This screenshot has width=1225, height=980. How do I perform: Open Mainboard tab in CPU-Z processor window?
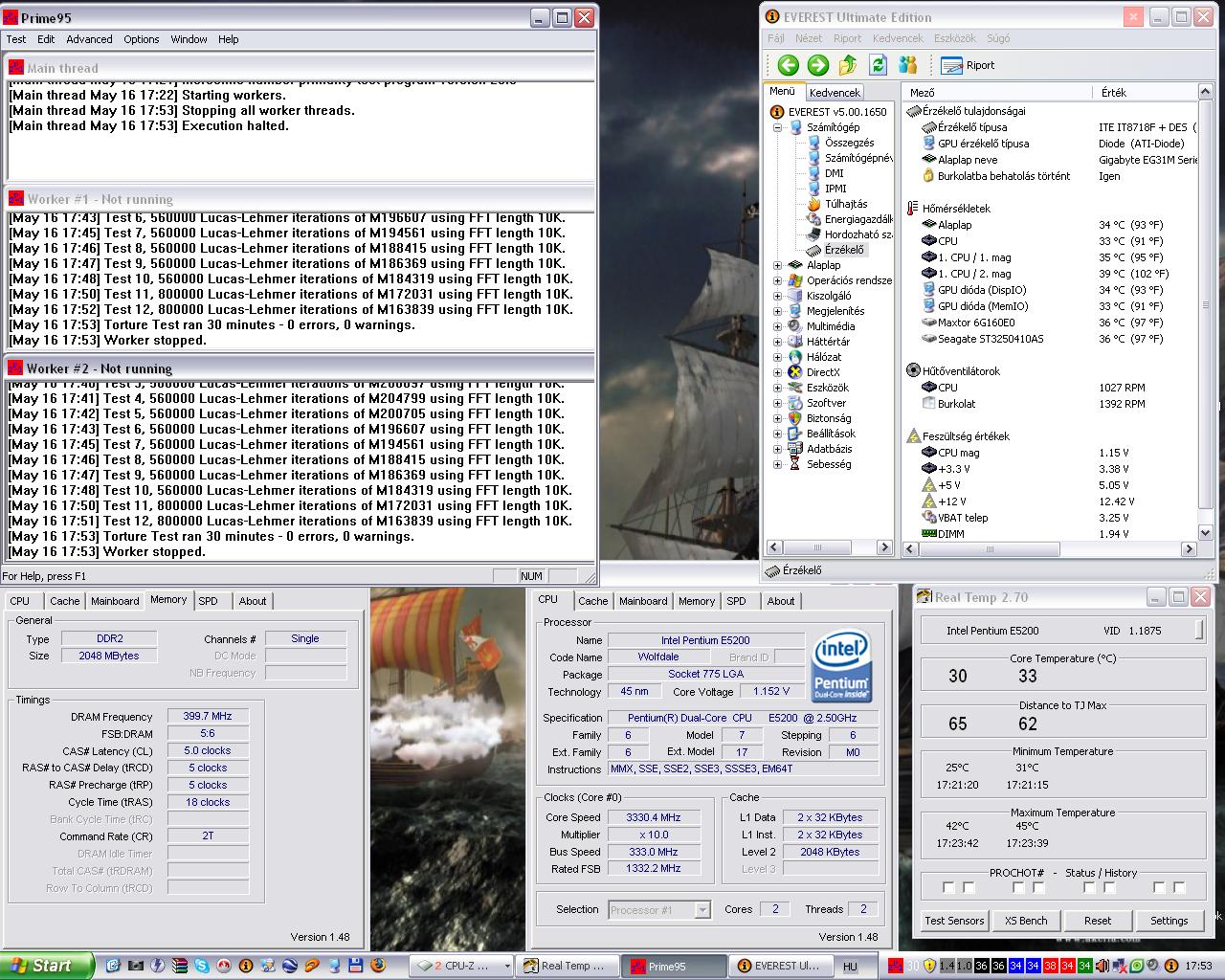643,601
